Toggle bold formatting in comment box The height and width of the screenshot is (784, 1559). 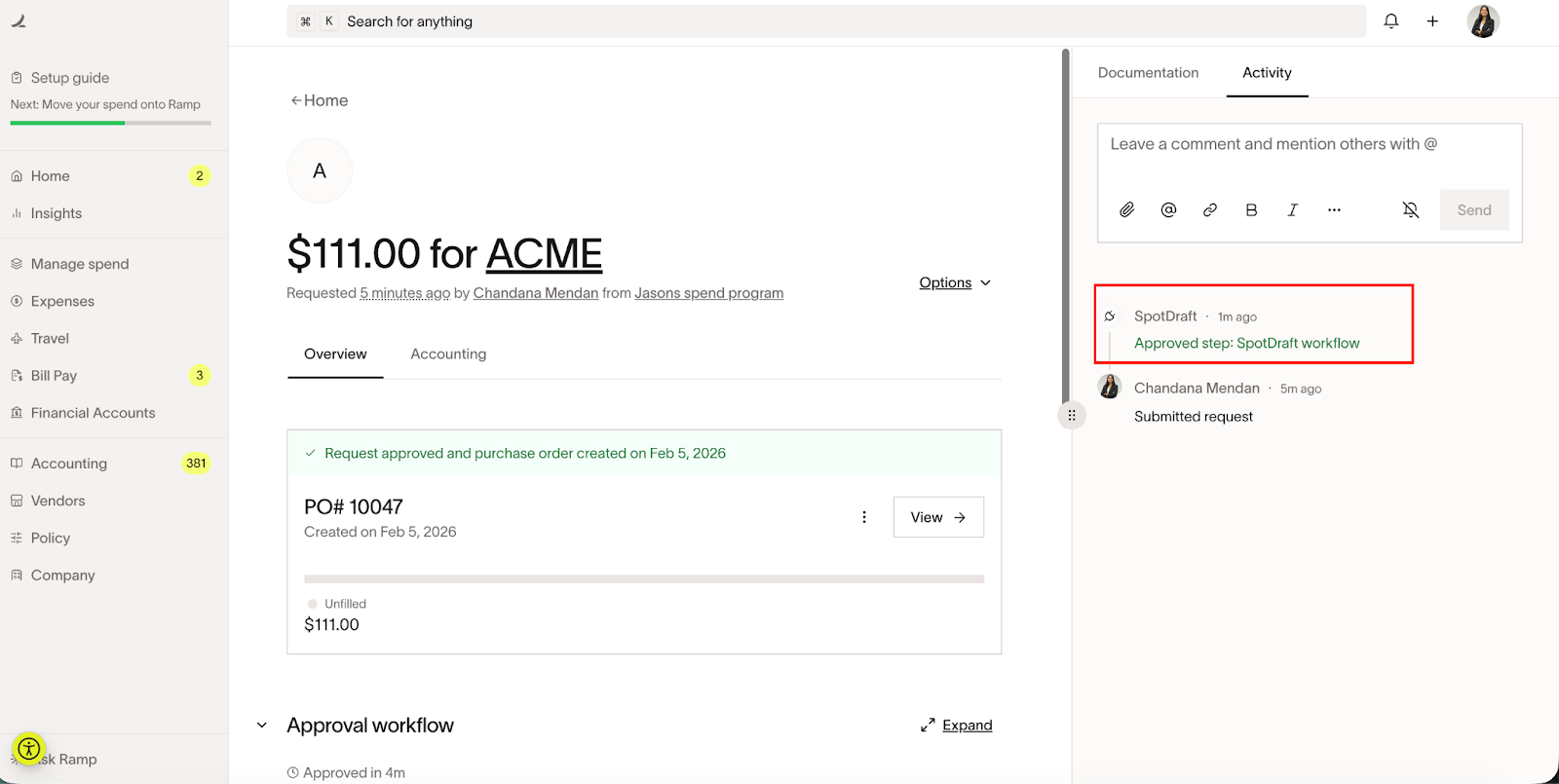(x=1251, y=209)
